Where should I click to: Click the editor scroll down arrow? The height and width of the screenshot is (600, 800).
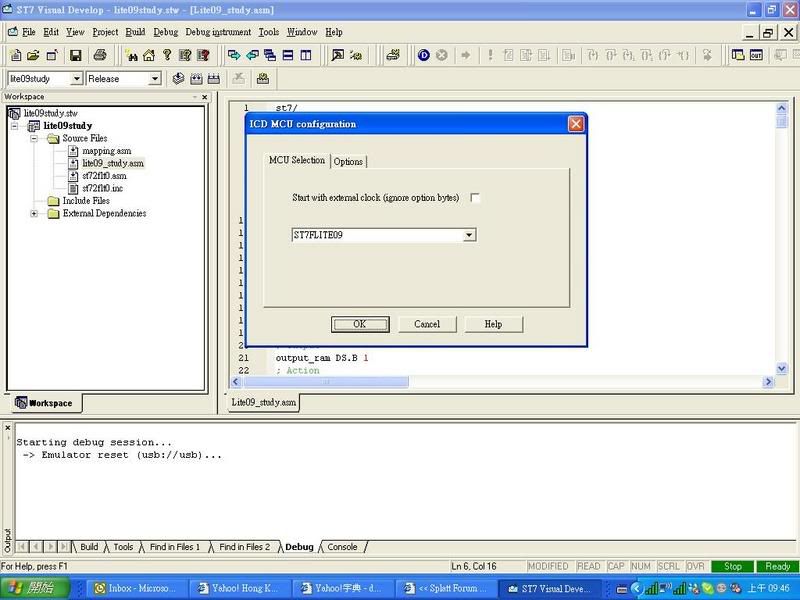(781, 369)
